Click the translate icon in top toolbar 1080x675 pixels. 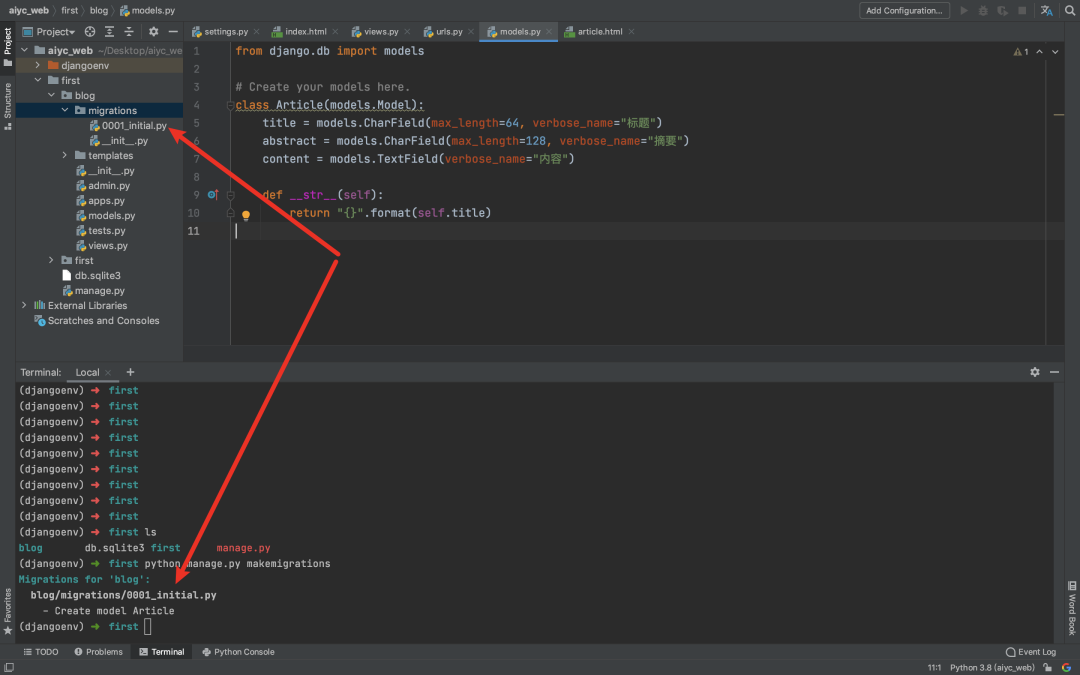tap(1046, 10)
